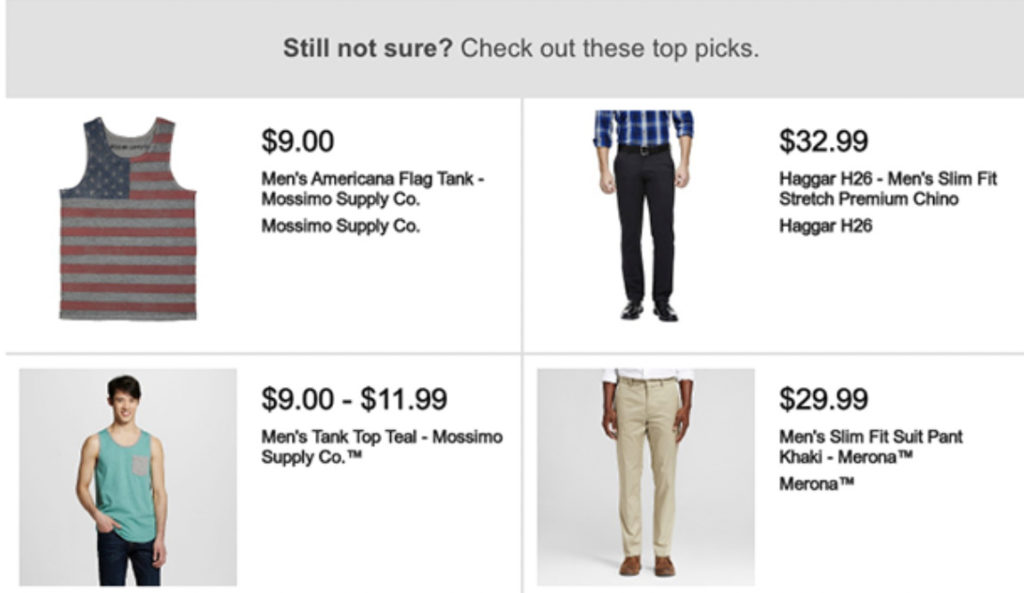Click the bold "Still not sure?" heading
Viewport: 1024px width, 593px height.
coord(368,48)
